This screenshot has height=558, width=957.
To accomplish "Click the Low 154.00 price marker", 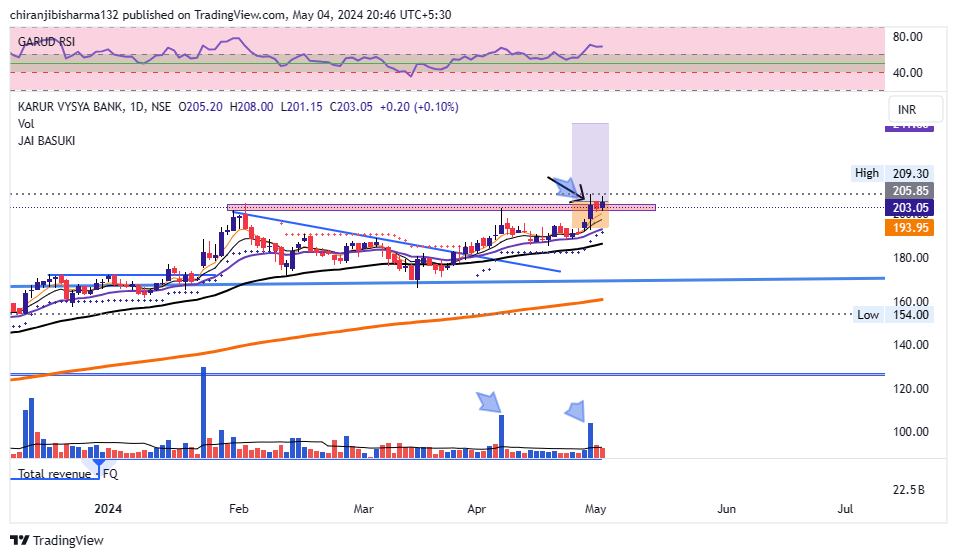I will (x=893, y=315).
